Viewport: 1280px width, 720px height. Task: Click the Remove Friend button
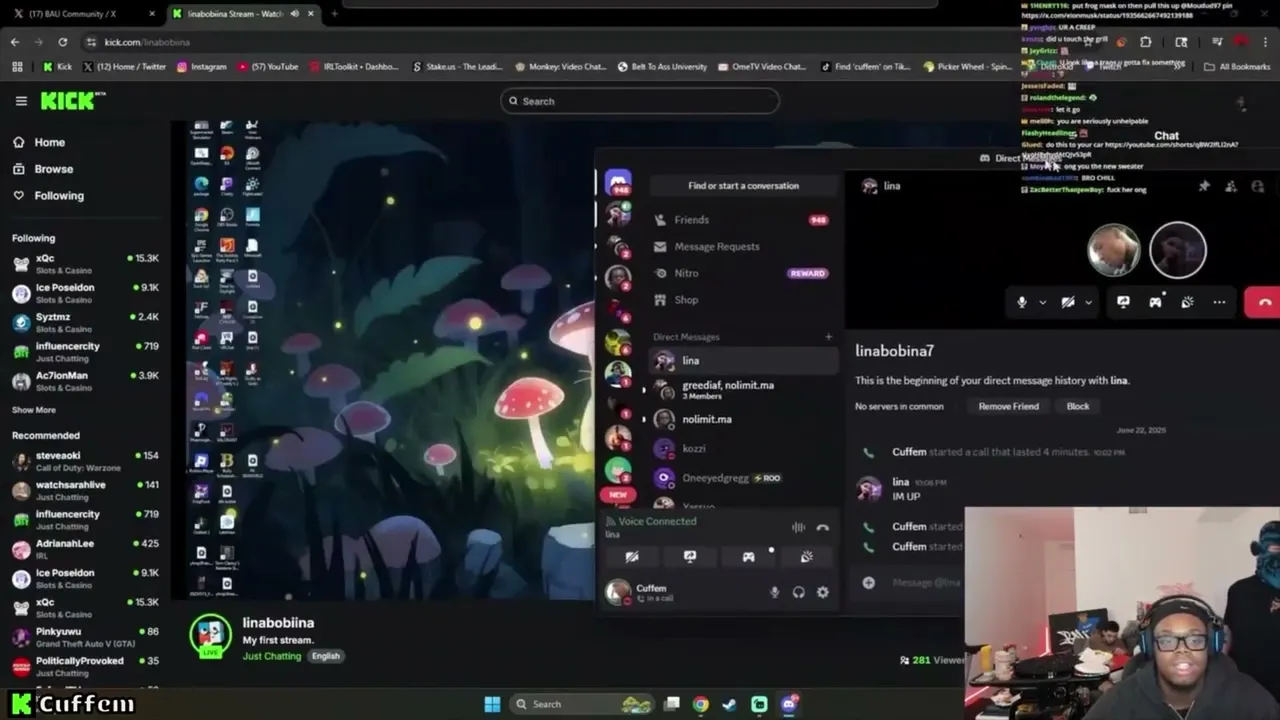pyautogui.click(x=1008, y=407)
